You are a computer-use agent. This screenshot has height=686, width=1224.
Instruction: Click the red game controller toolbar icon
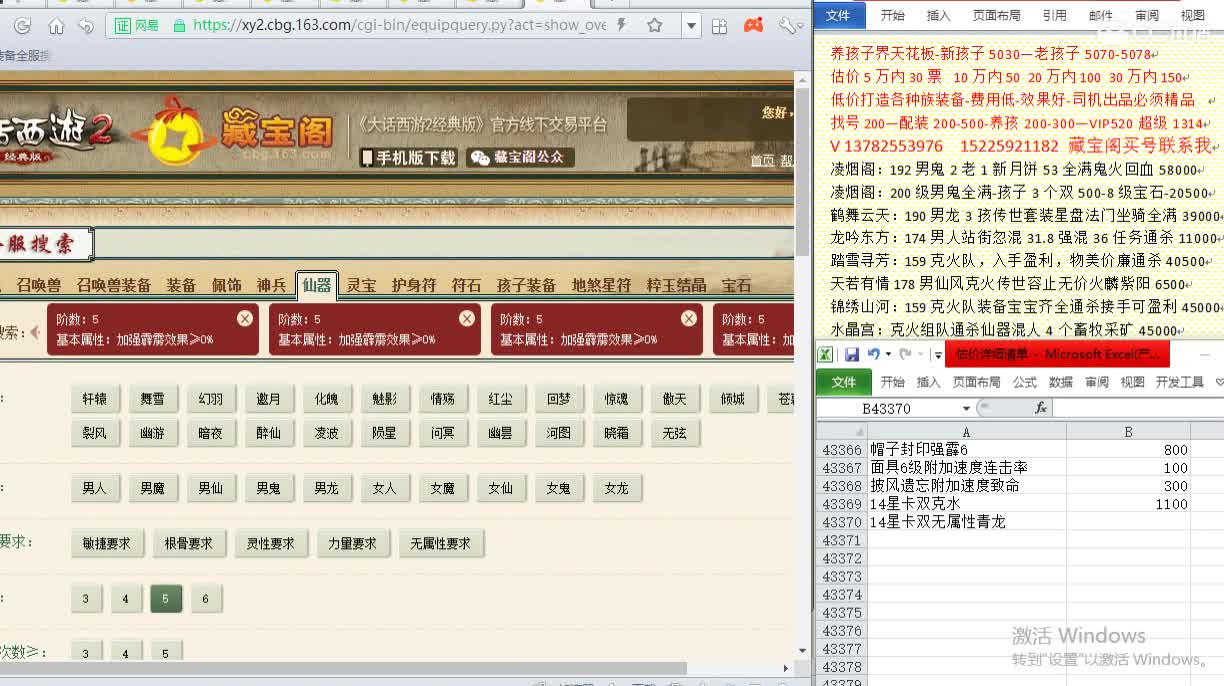[754, 26]
